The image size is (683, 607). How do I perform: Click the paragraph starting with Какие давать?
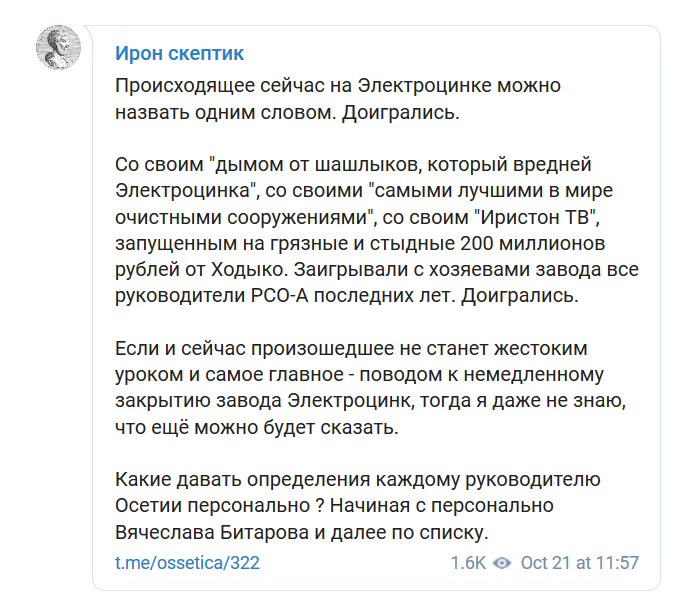click(x=355, y=505)
